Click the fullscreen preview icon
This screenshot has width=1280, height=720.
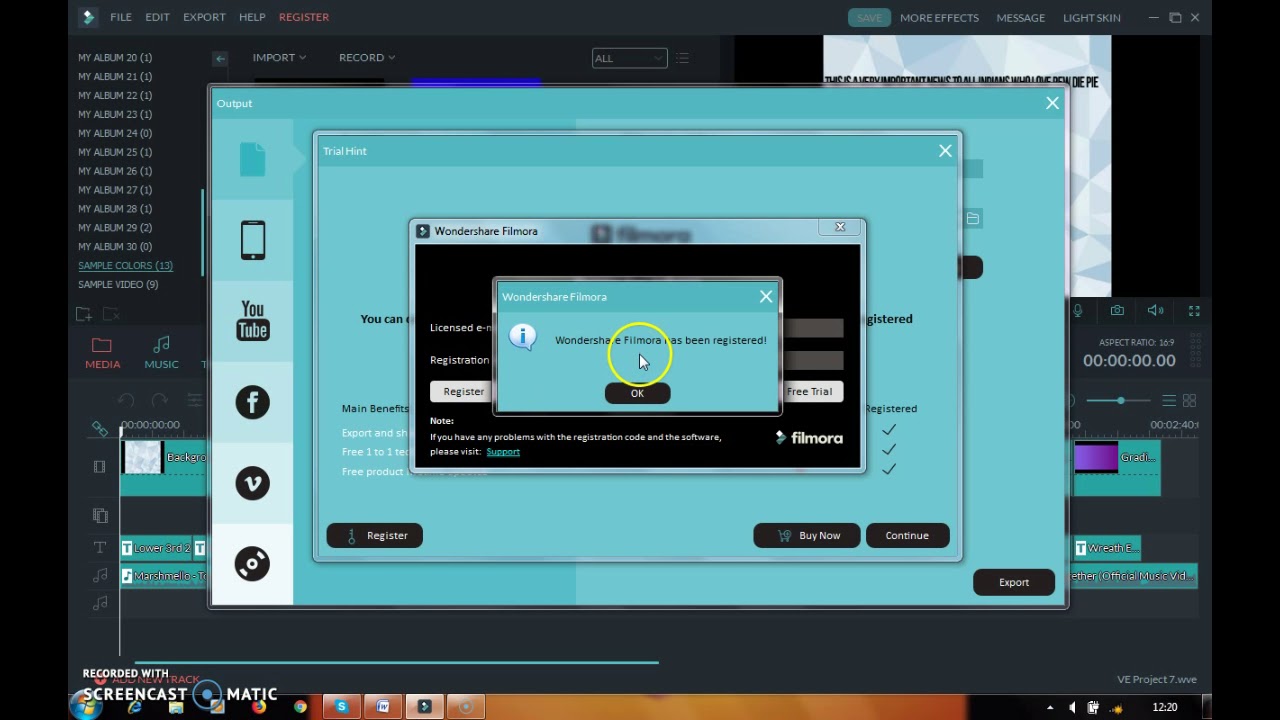click(x=1194, y=311)
